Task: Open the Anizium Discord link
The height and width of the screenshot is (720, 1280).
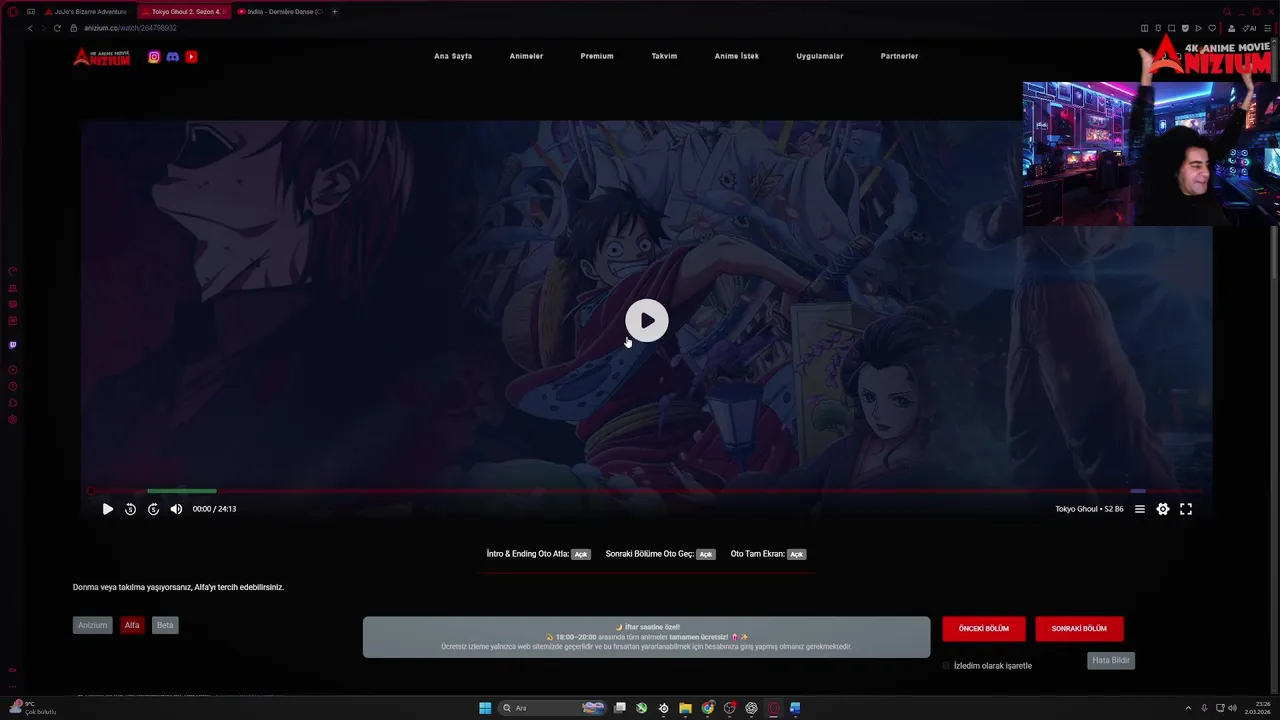Action: pyautogui.click(x=172, y=57)
